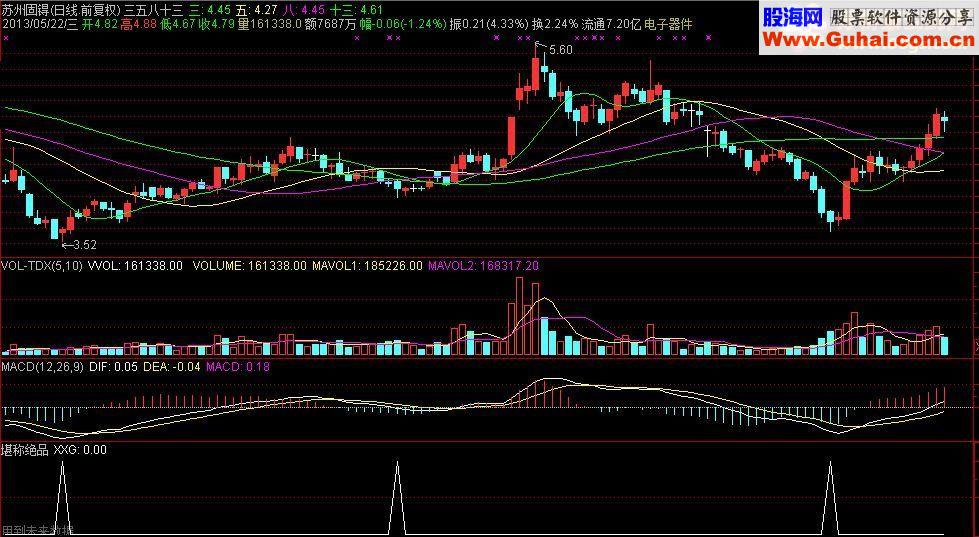Click the low price 低4.67
Image resolution: width=979 pixels, height=537 pixels.
(179, 25)
